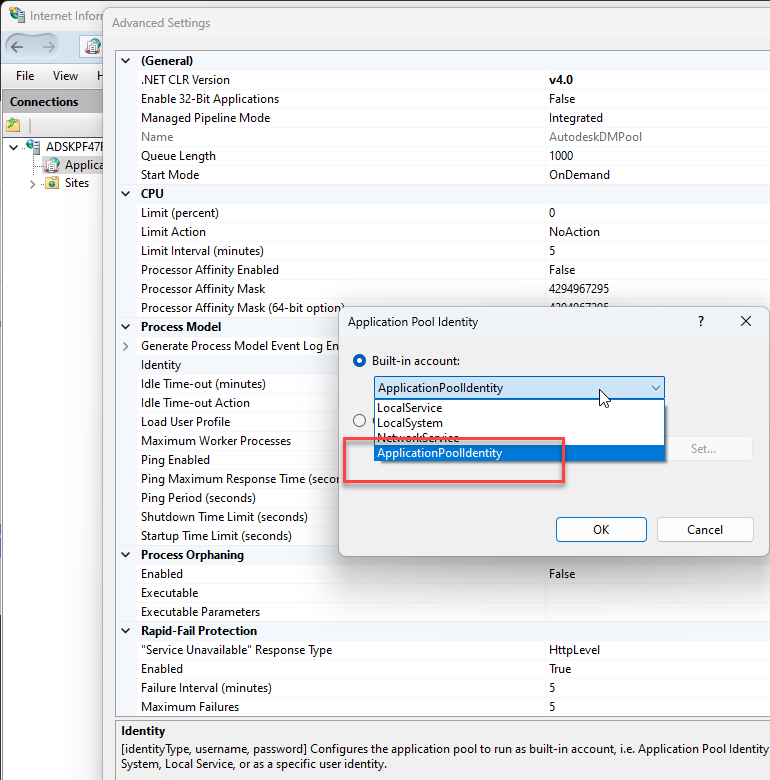Select the Shutdown Time Limit (seconds) row
This screenshot has height=780, width=770.
tap(238, 517)
